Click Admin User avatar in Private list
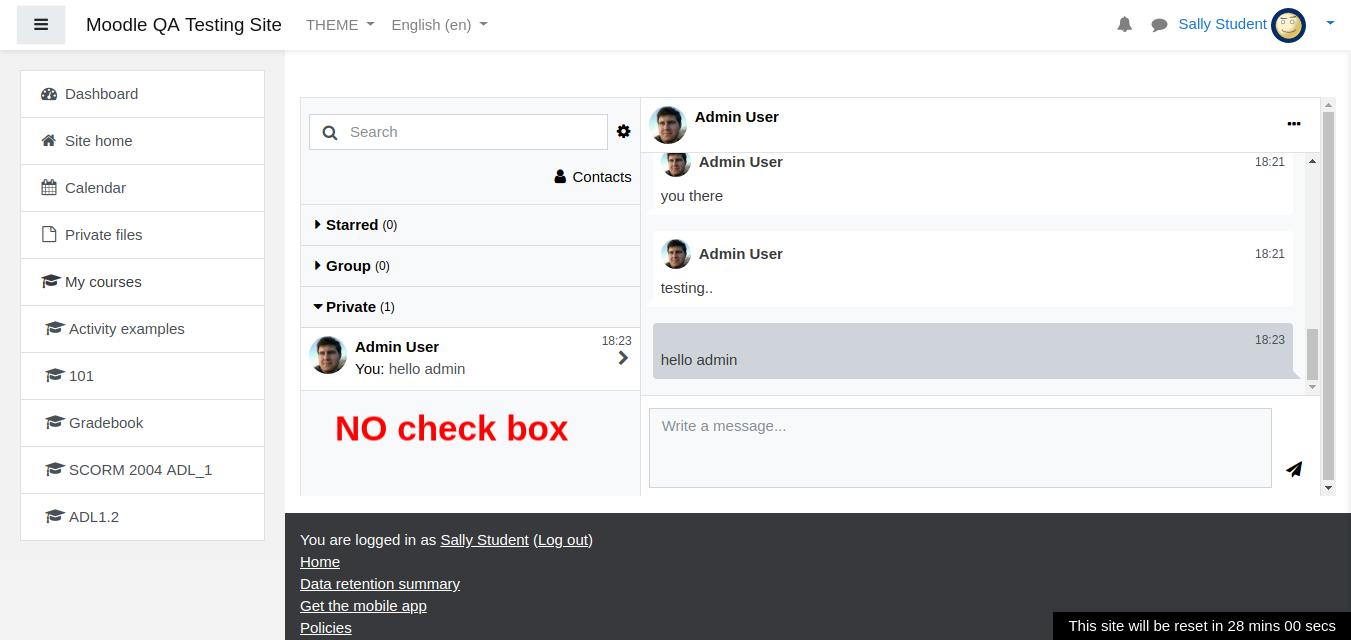The height and width of the screenshot is (640, 1351). click(x=328, y=355)
